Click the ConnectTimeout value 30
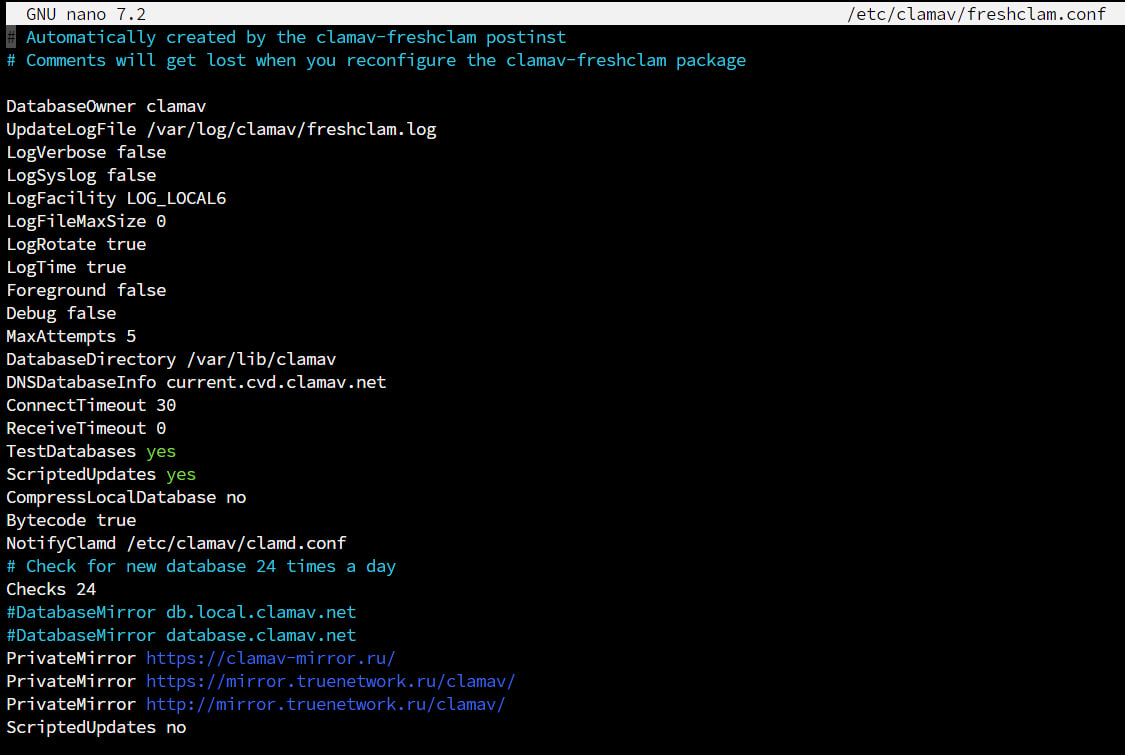Screen dimensions: 1125x755 point(166,405)
